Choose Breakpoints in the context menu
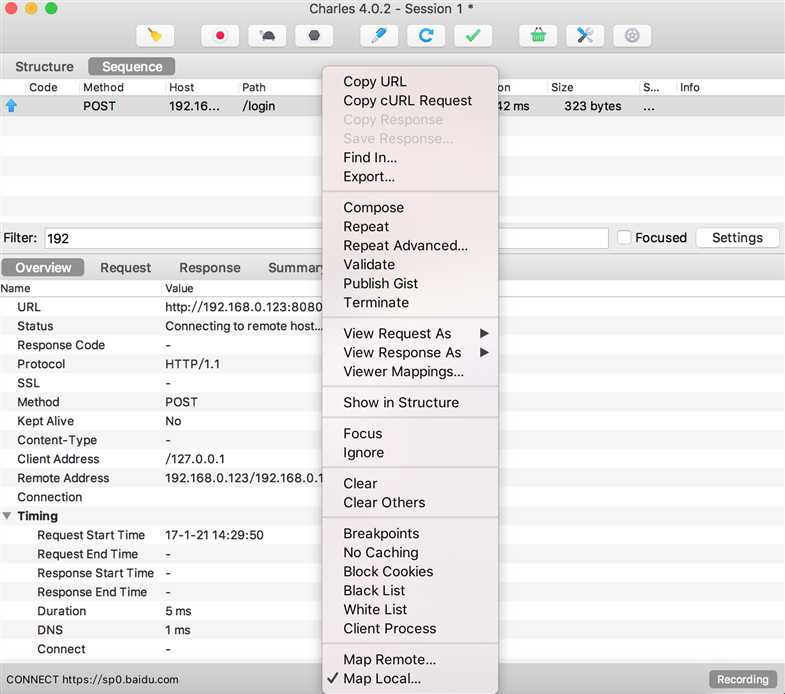Viewport: 785px width, 694px height. click(x=410, y=534)
